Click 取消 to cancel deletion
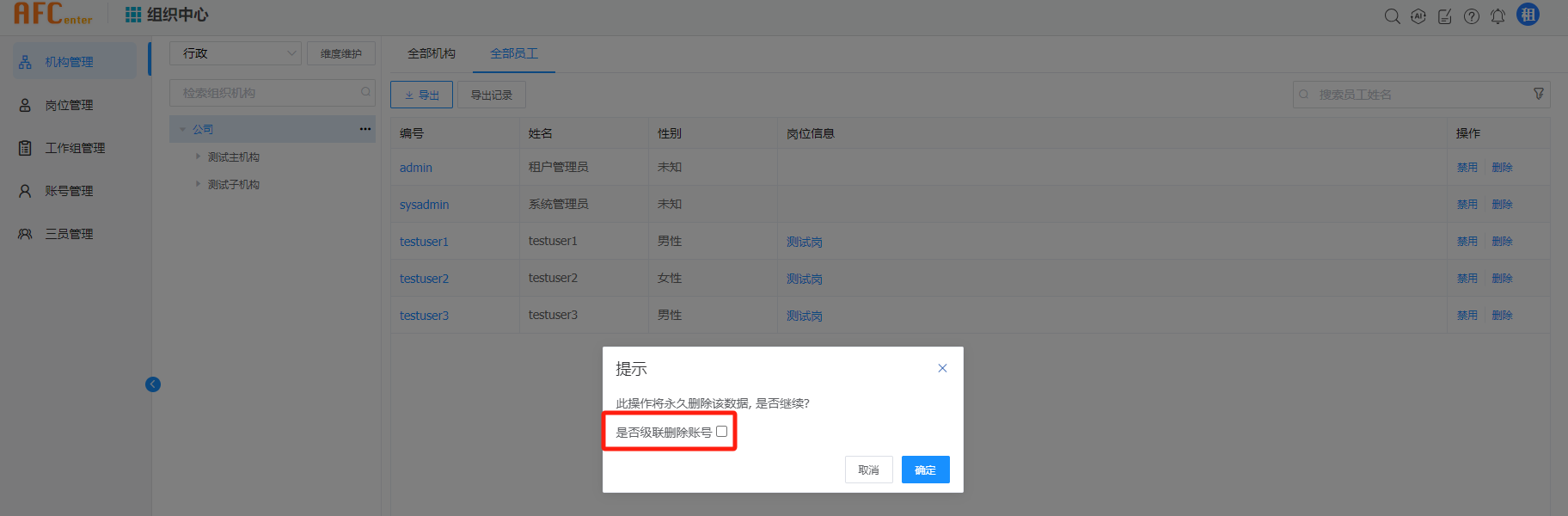 coord(868,470)
